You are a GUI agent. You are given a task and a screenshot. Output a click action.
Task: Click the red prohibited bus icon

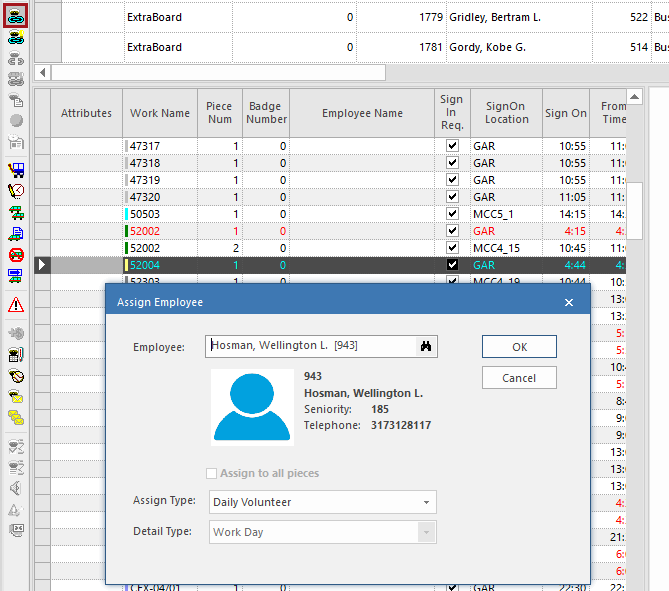[16, 255]
